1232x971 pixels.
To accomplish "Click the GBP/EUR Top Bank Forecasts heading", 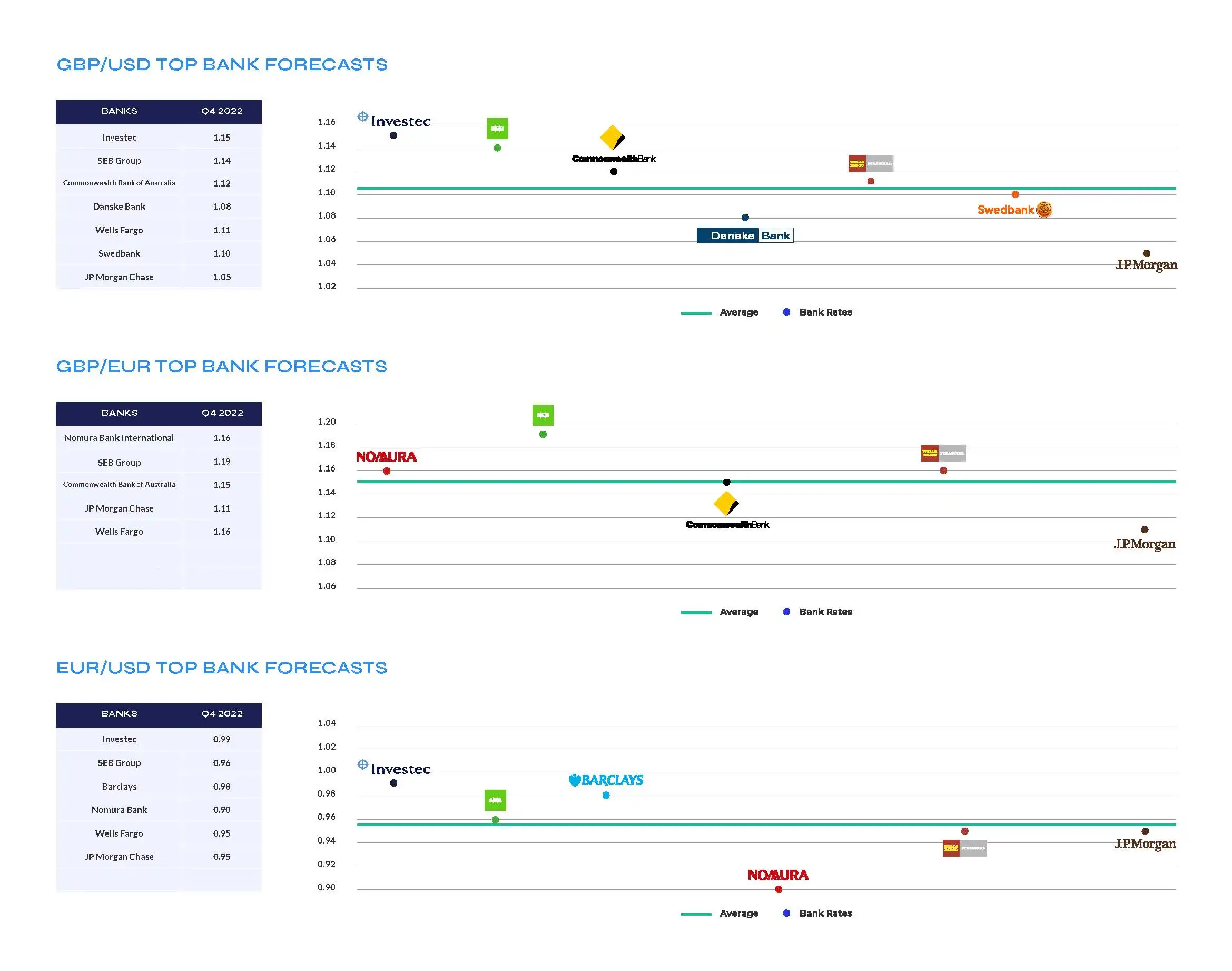I will click(222, 367).
